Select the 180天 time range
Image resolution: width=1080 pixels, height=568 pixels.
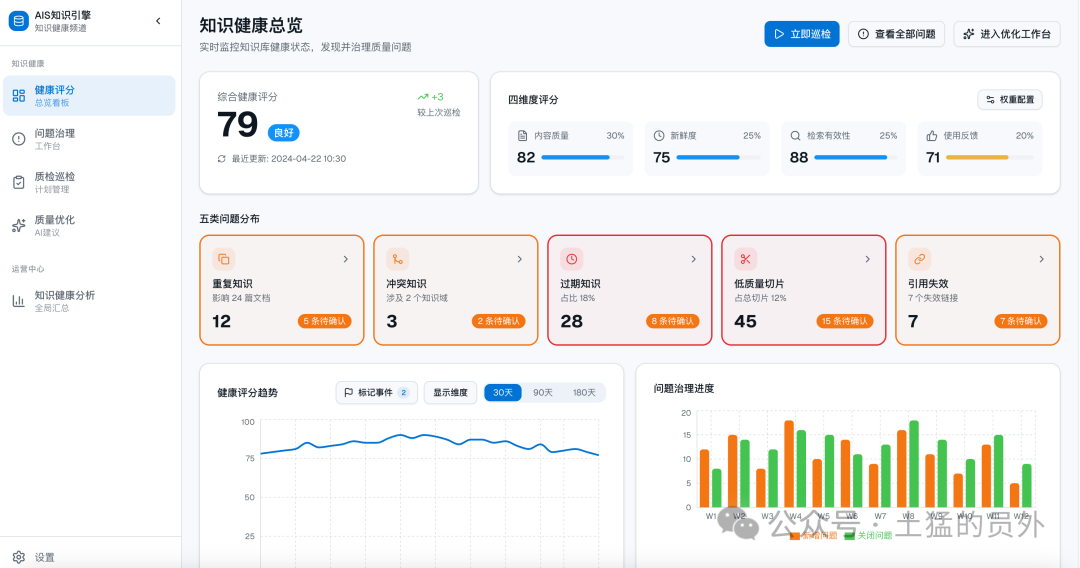(584, 392)
